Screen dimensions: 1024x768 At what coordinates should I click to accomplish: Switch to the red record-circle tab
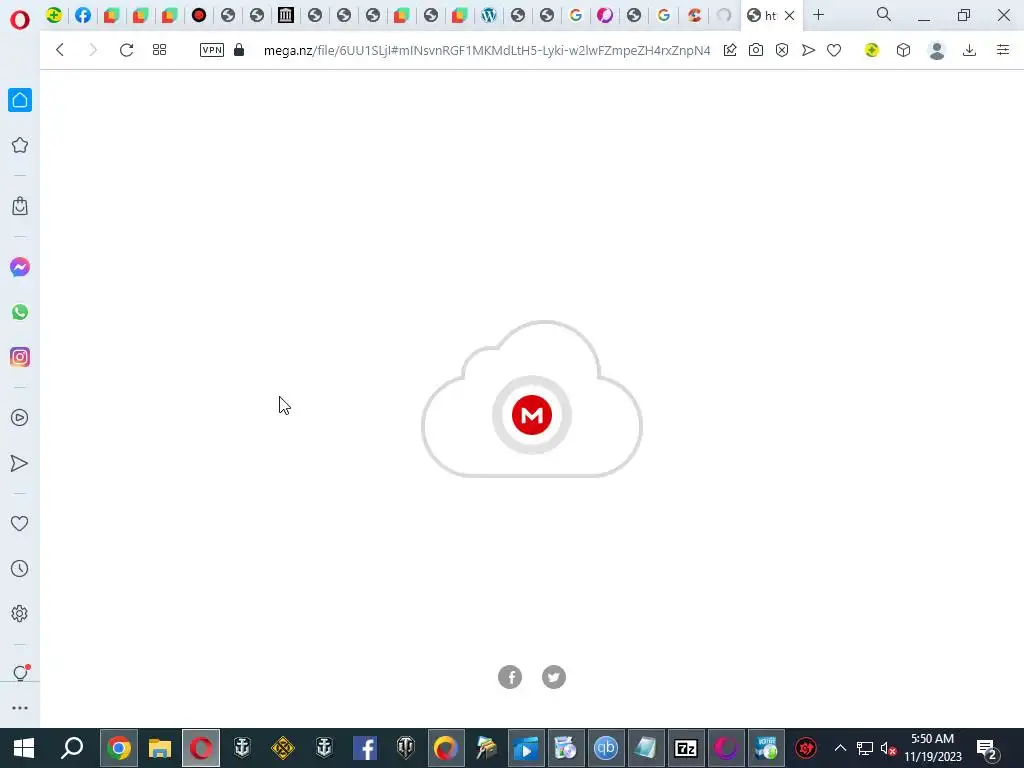click(x=199, y=15)
